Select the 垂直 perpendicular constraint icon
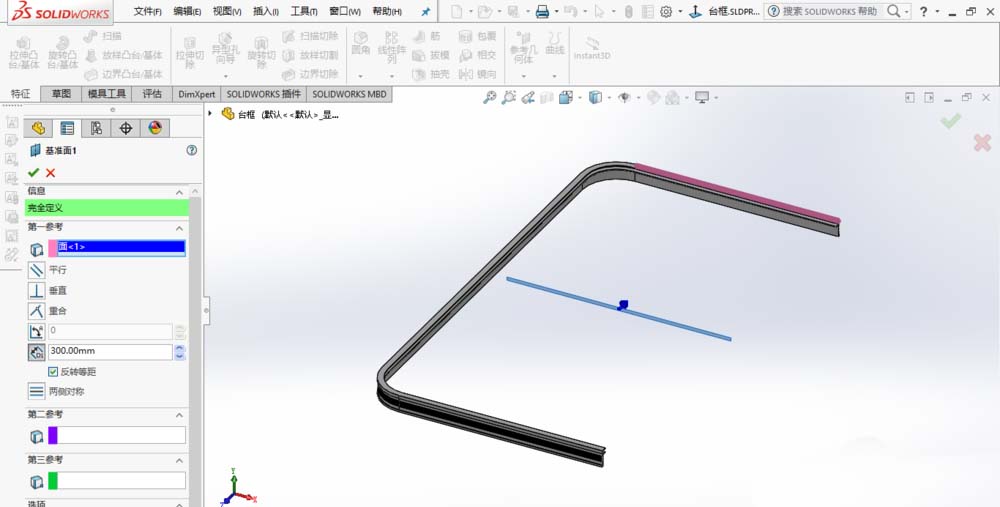 (x=36, y=290)
